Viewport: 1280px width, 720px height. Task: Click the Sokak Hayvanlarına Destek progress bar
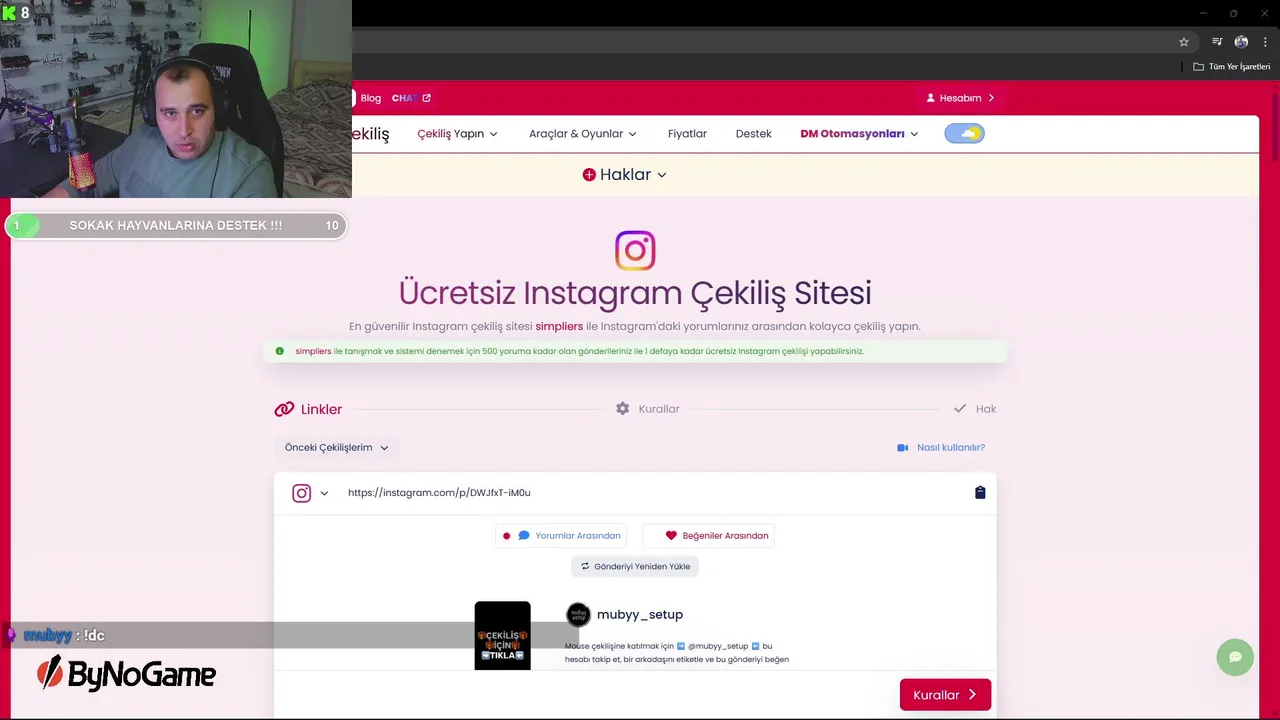175,226
